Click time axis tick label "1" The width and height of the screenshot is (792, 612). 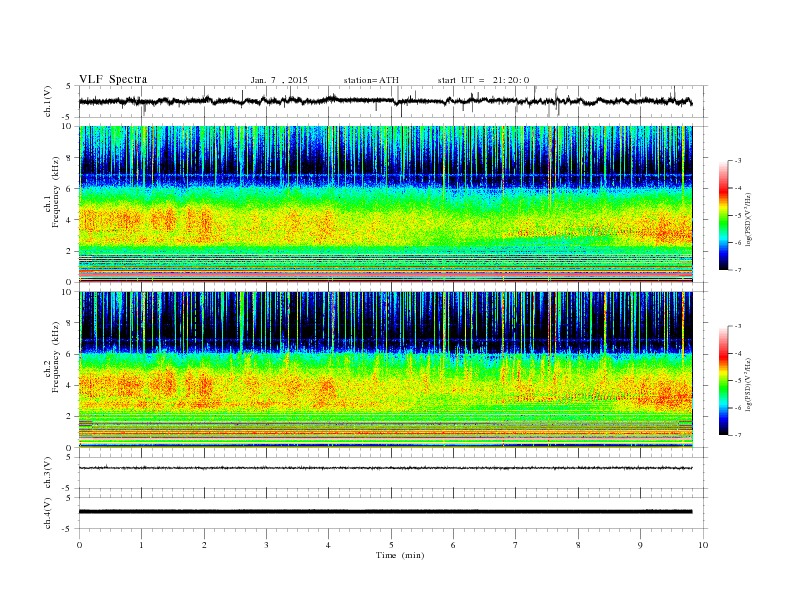click(x=141, y=545)
